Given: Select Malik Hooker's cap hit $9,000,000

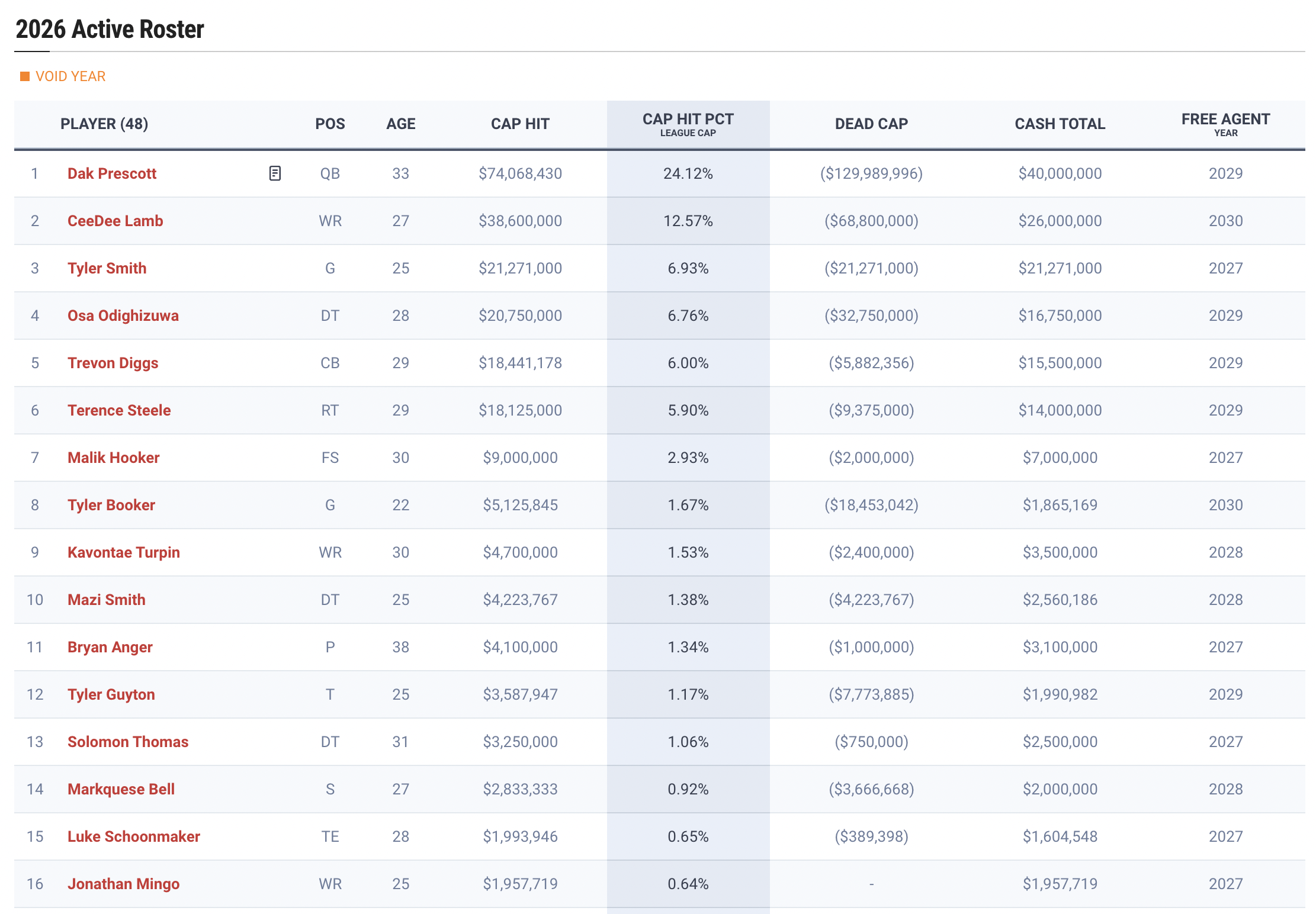Looking at the screenshot, I should (520, 458).
